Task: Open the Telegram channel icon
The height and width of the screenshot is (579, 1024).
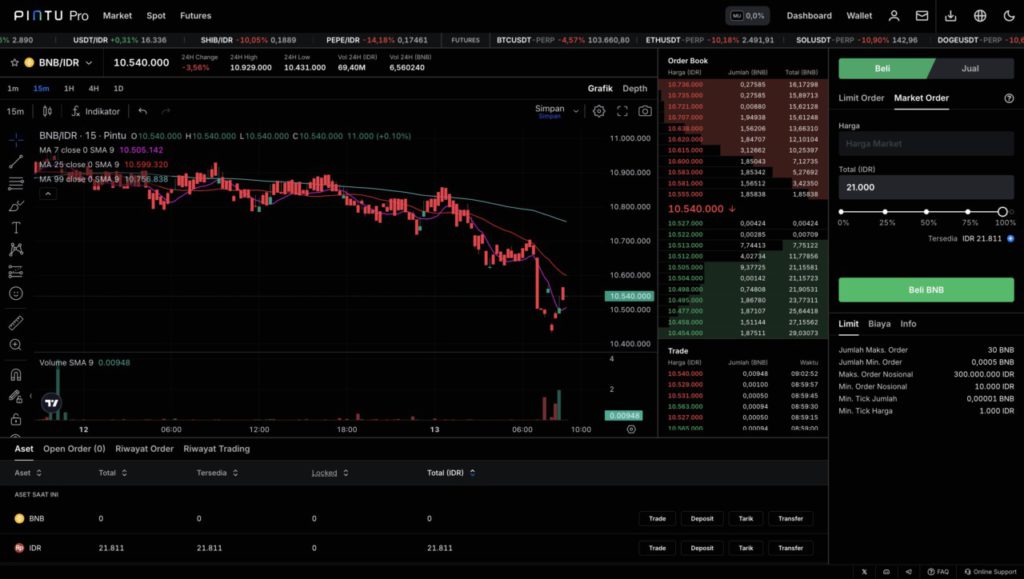Action: [908, 572]
